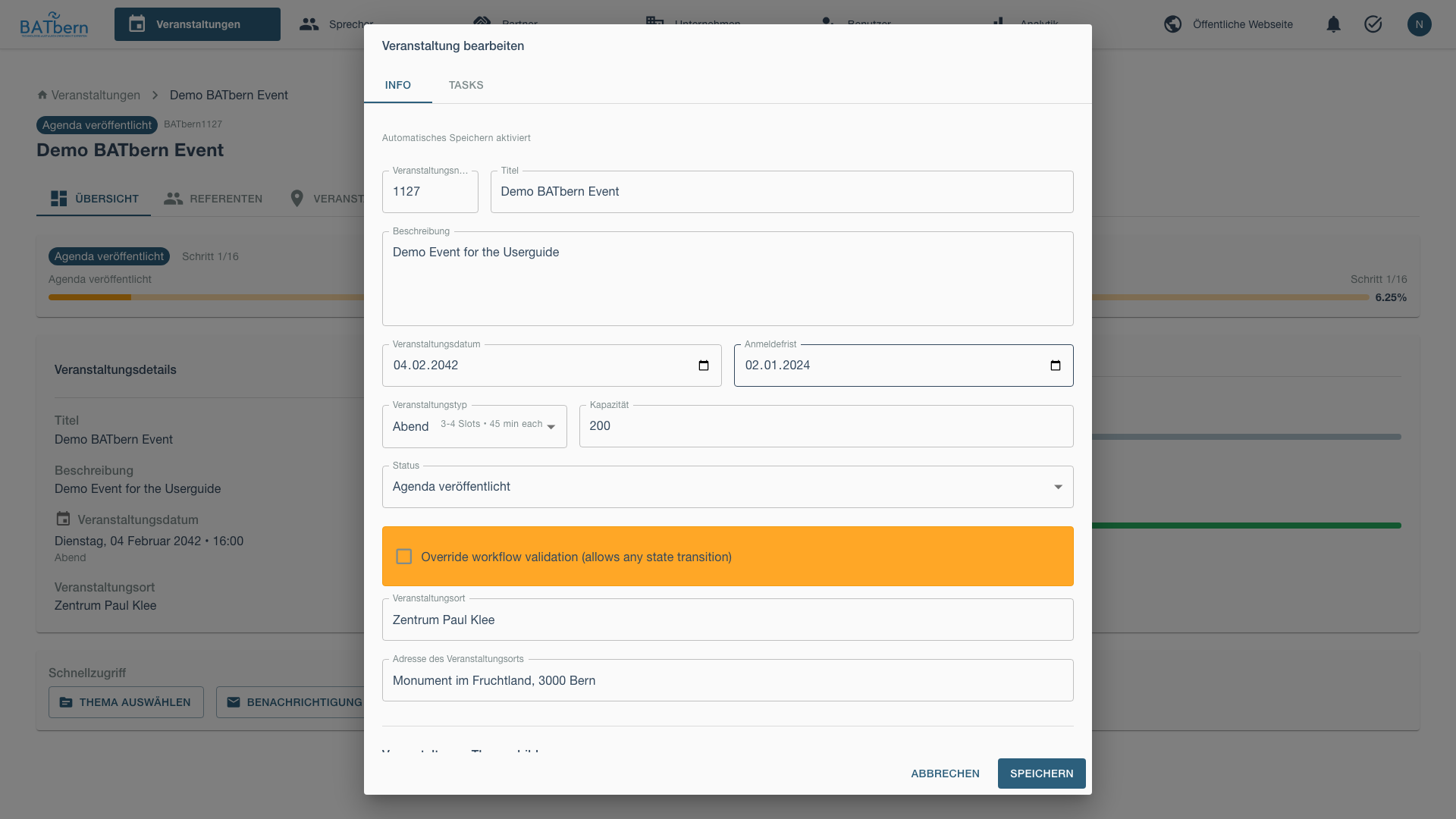
Task: Open calendar picker for Veranstaltungsdatum field
Action: (703, 366)
